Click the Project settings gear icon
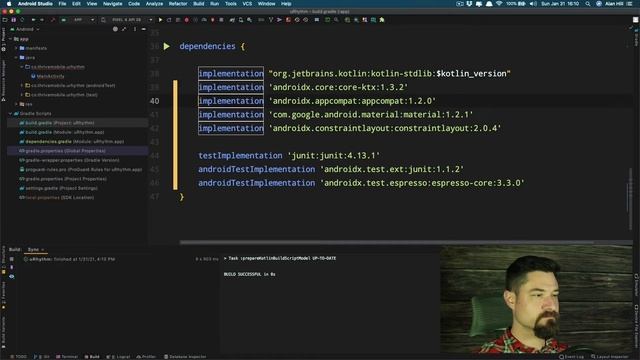The image size is (640, 360). (134, 29)
